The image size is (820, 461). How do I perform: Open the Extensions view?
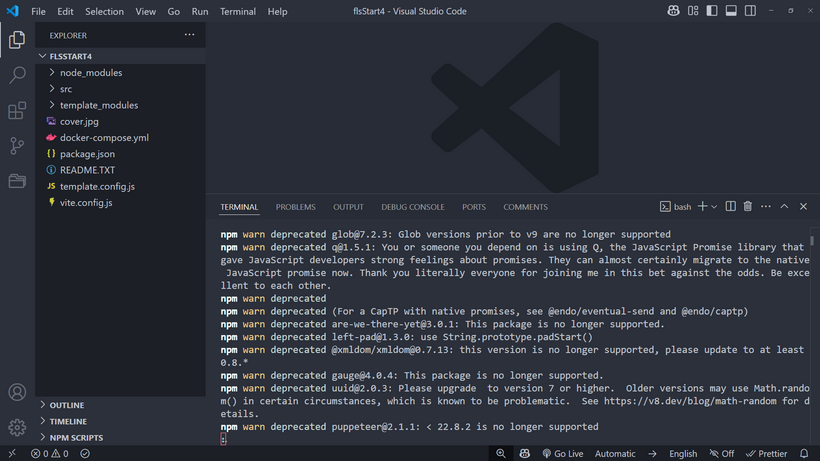[17, 111]
